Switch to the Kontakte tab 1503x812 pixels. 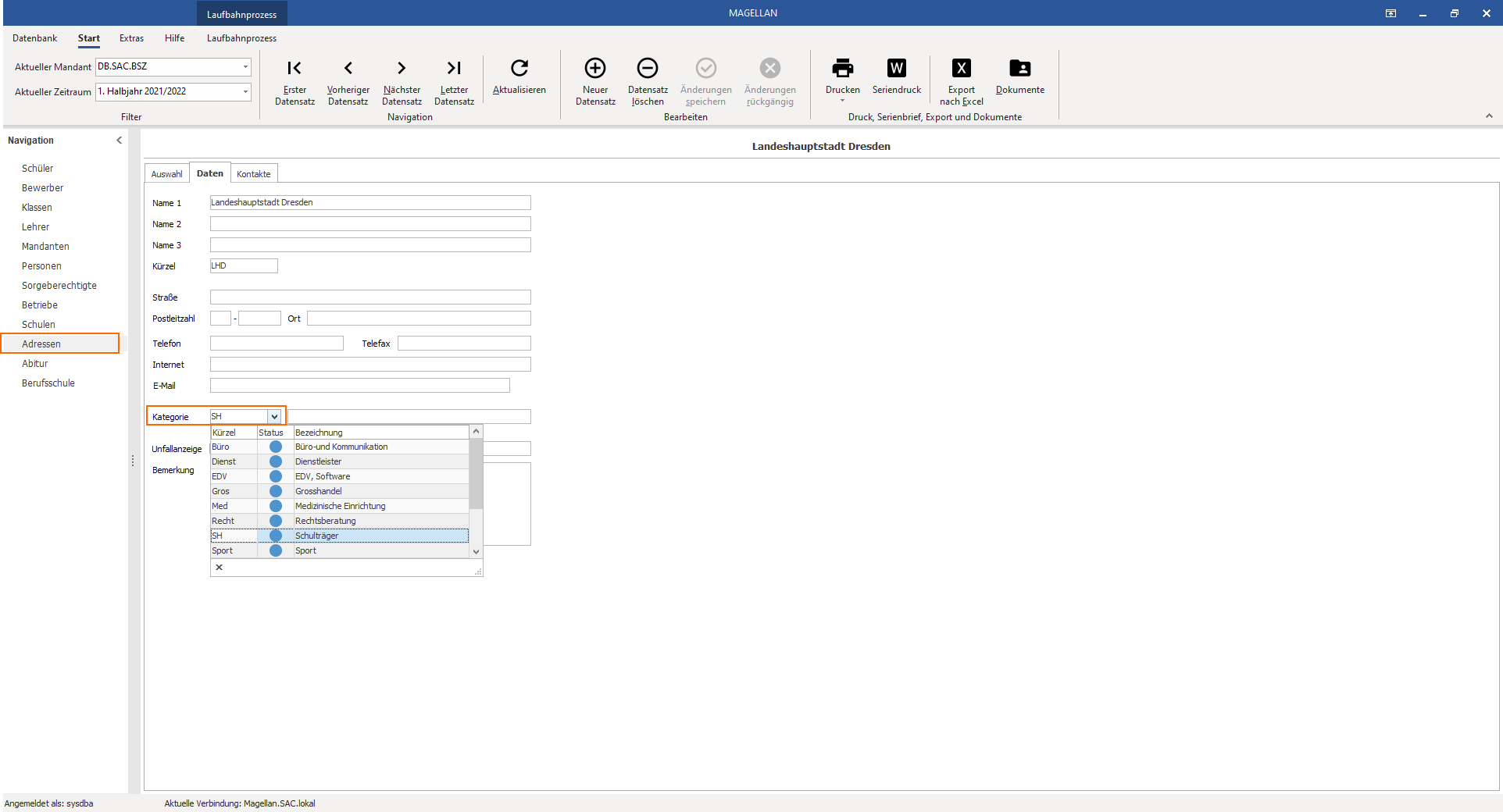254,174
